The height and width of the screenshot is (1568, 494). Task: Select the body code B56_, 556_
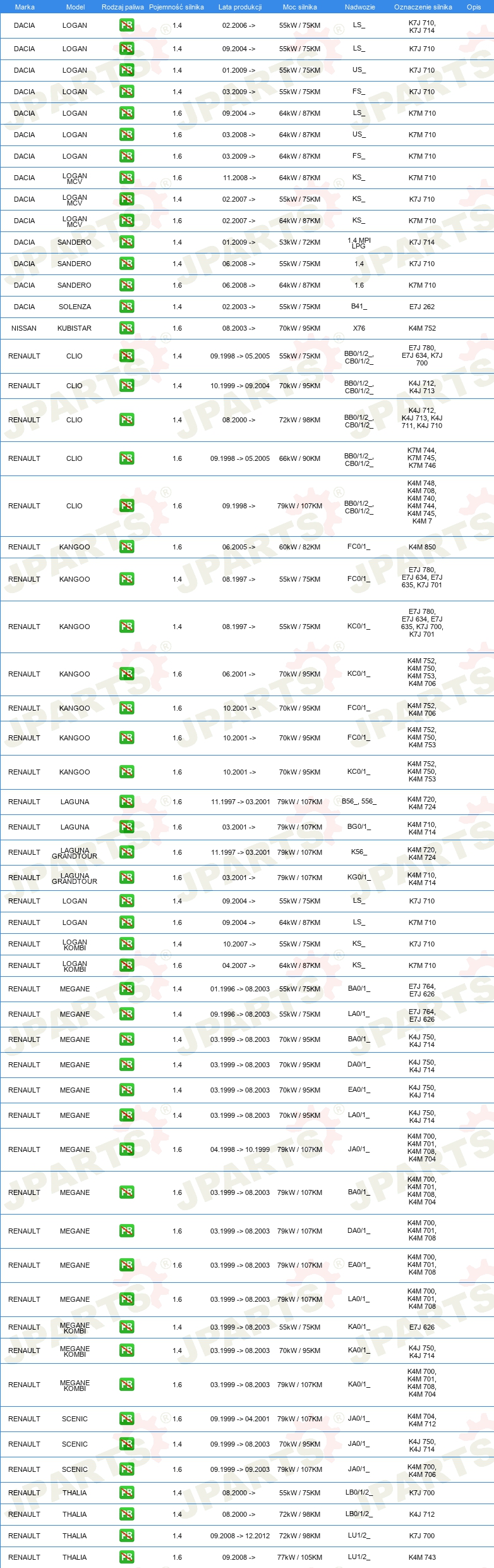tap(359, 801)
